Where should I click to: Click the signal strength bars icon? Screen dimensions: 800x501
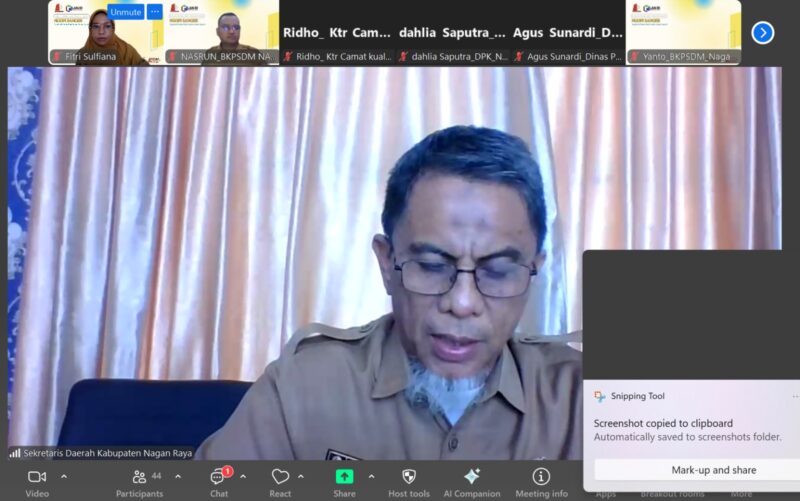[x=15, y=453]
